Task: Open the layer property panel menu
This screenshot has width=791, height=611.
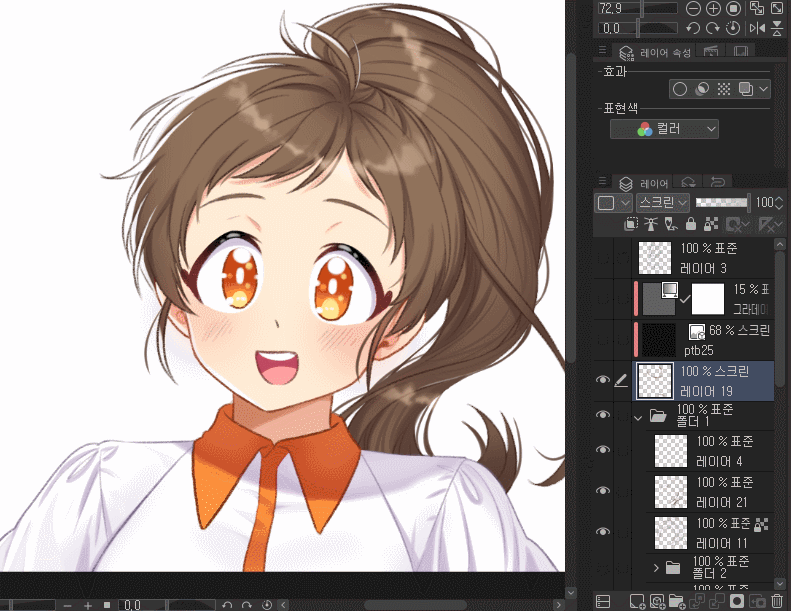Action: pos(602,50)
